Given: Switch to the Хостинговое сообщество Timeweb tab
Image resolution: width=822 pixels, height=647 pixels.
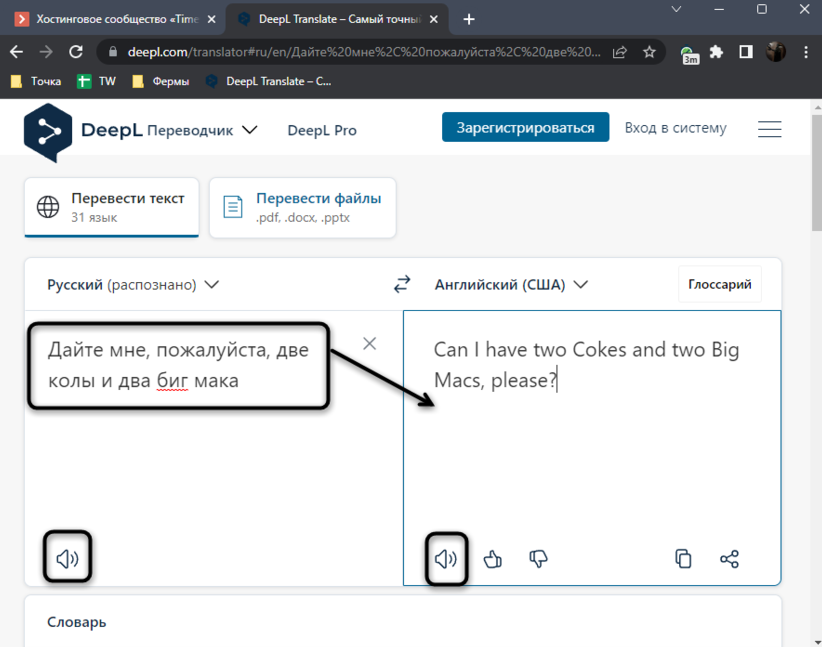Looking at the screenshot, I should (113, 19).
